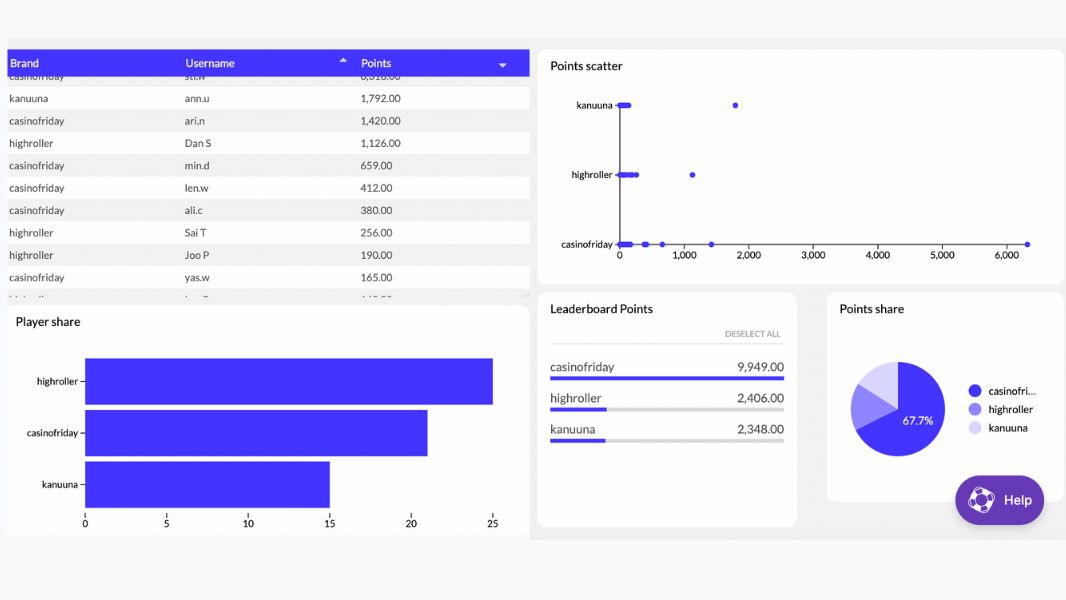Click the Points scatter title
This screenshot has width=1066, height=600.
(586, 66)
